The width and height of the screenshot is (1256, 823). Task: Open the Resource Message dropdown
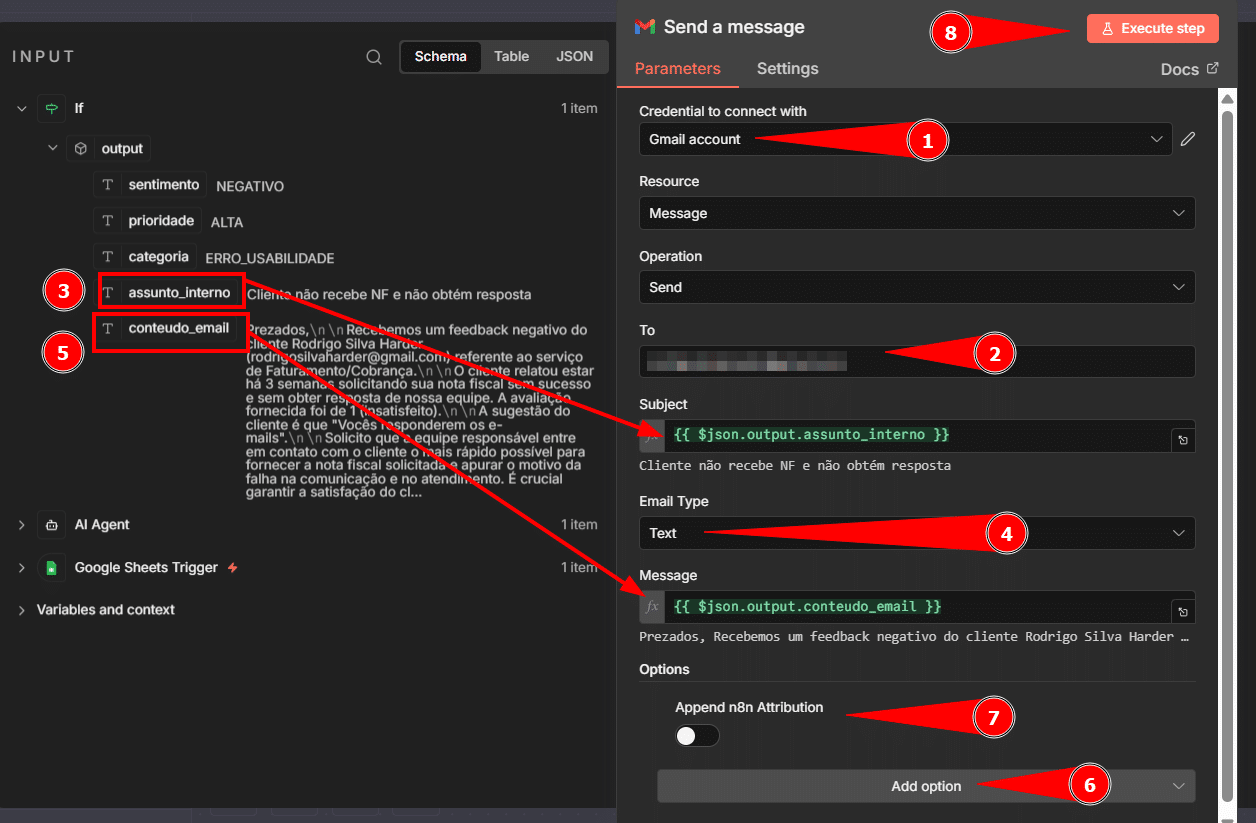point(917,213)
